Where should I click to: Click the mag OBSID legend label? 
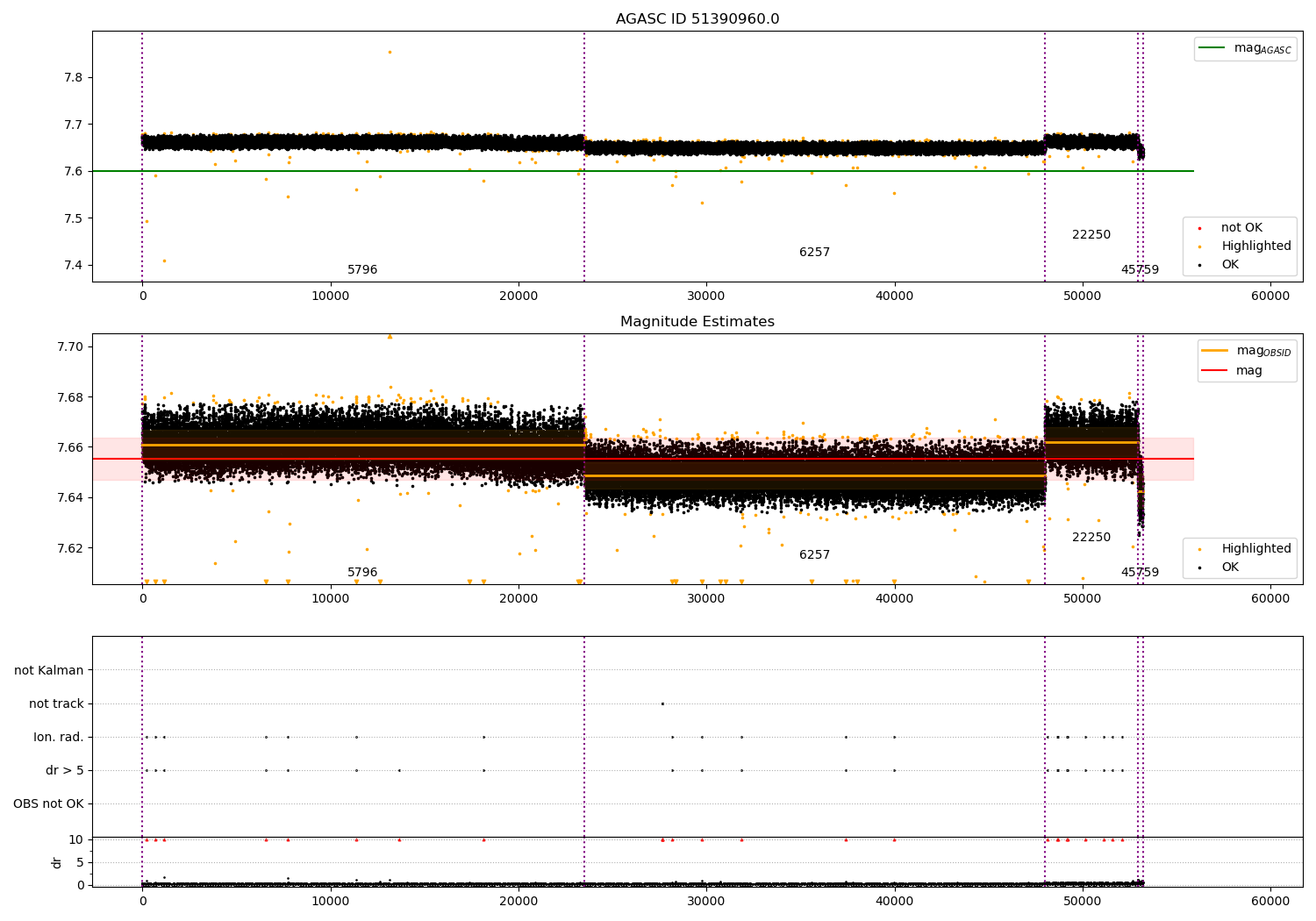coord(1263,351)
